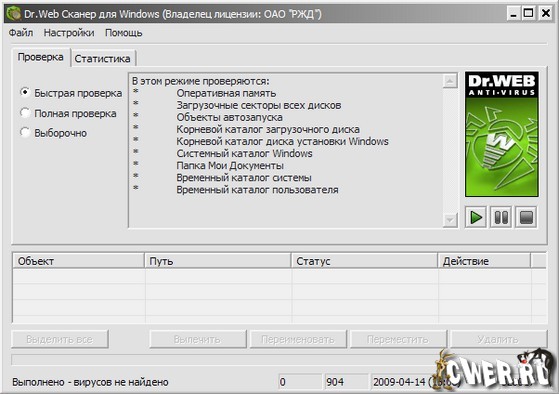Select the Полная проверка radio button

pyautogui.click(x=25, y=113)
